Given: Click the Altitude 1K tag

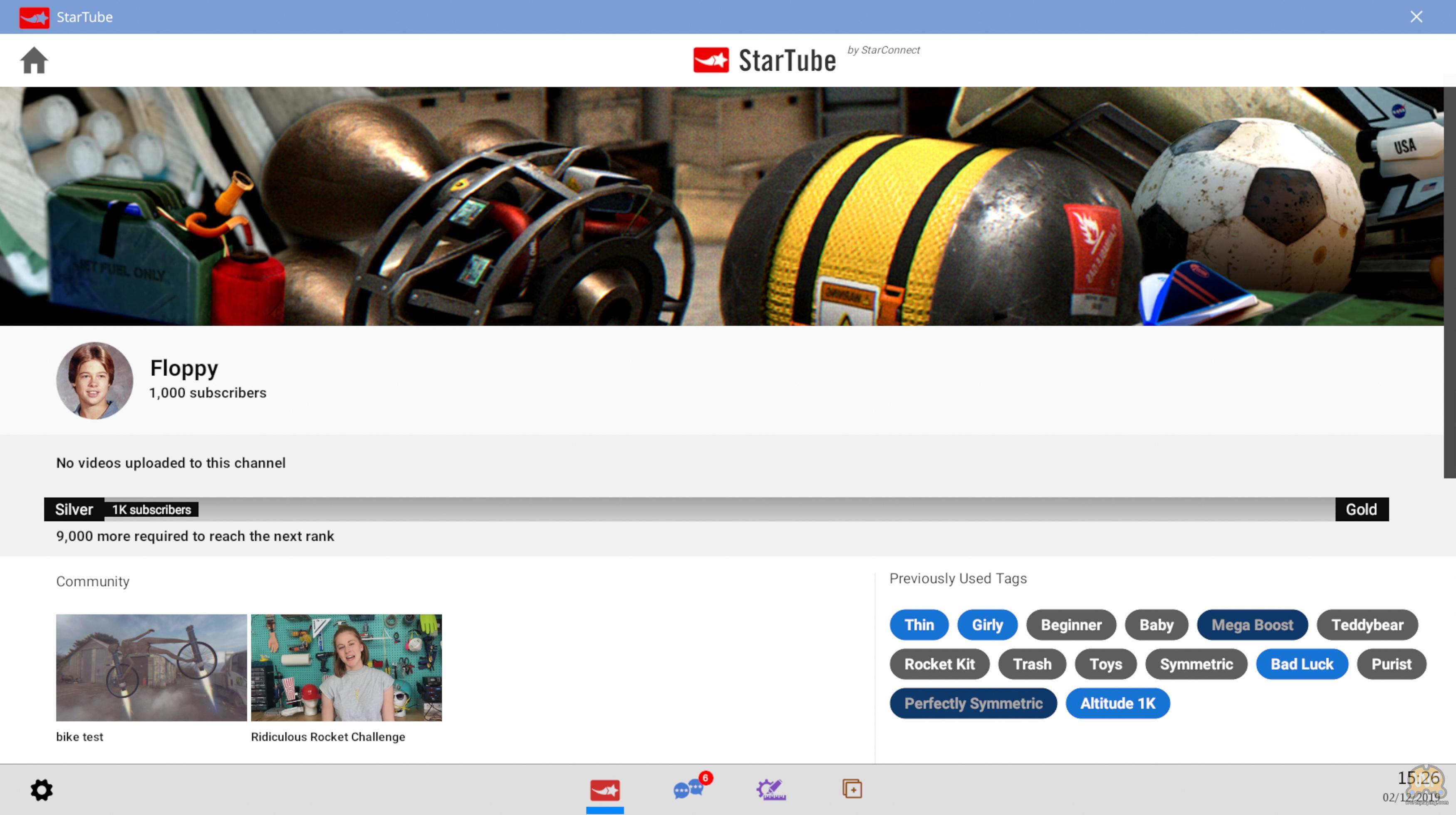Looking at the screenshot, I should (x=1117, y=703).
